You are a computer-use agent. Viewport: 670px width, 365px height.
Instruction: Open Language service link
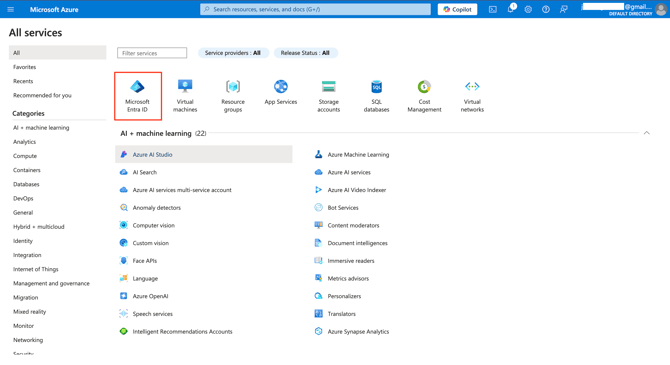pyautogui.click(x=145, y=278)
